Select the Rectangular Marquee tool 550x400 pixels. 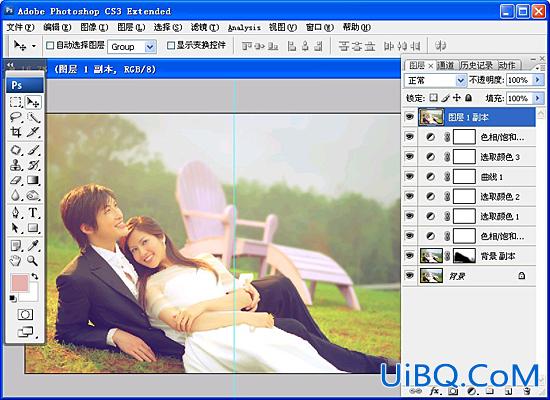(16, 102)
